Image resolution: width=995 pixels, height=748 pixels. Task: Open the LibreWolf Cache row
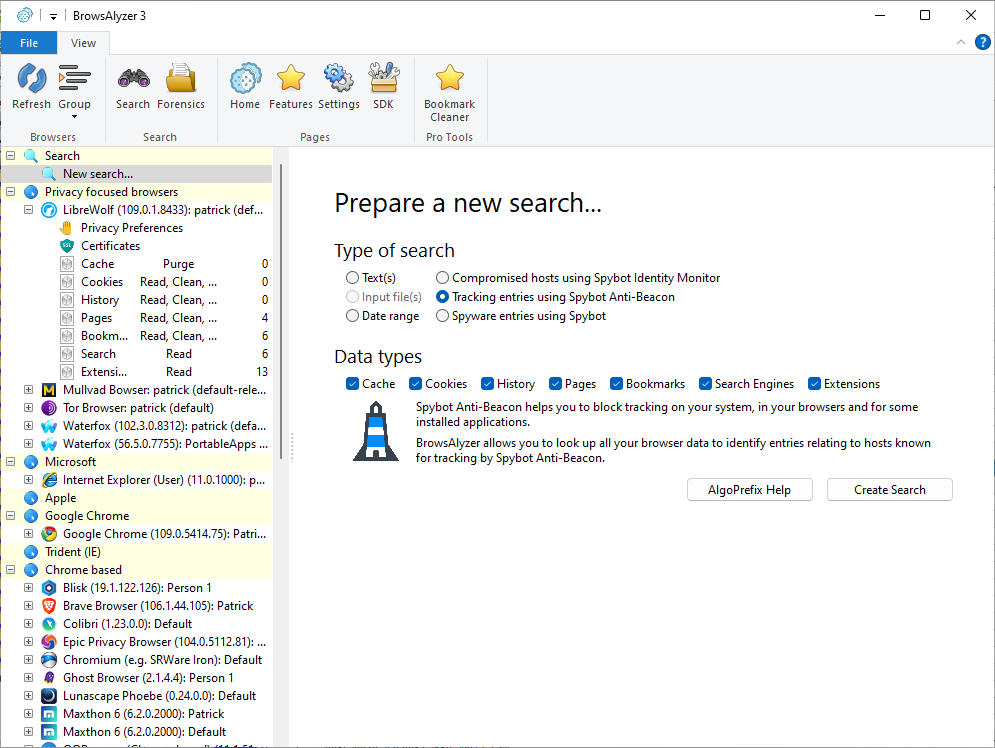click(x=165, y=264)
